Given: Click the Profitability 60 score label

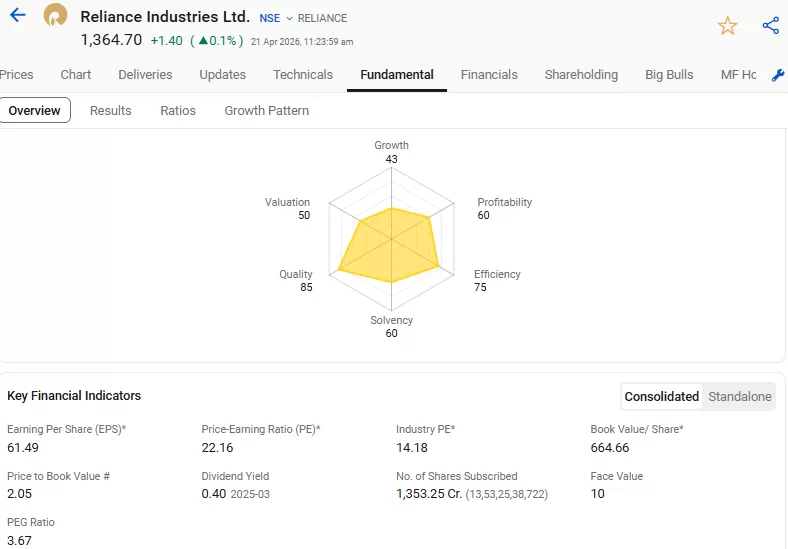Looking at the screenshot, I should (504, 209).
